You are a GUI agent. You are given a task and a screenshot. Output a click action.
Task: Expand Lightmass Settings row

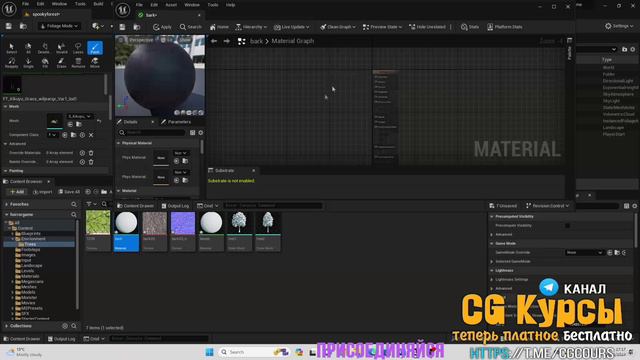click(492, 280)
